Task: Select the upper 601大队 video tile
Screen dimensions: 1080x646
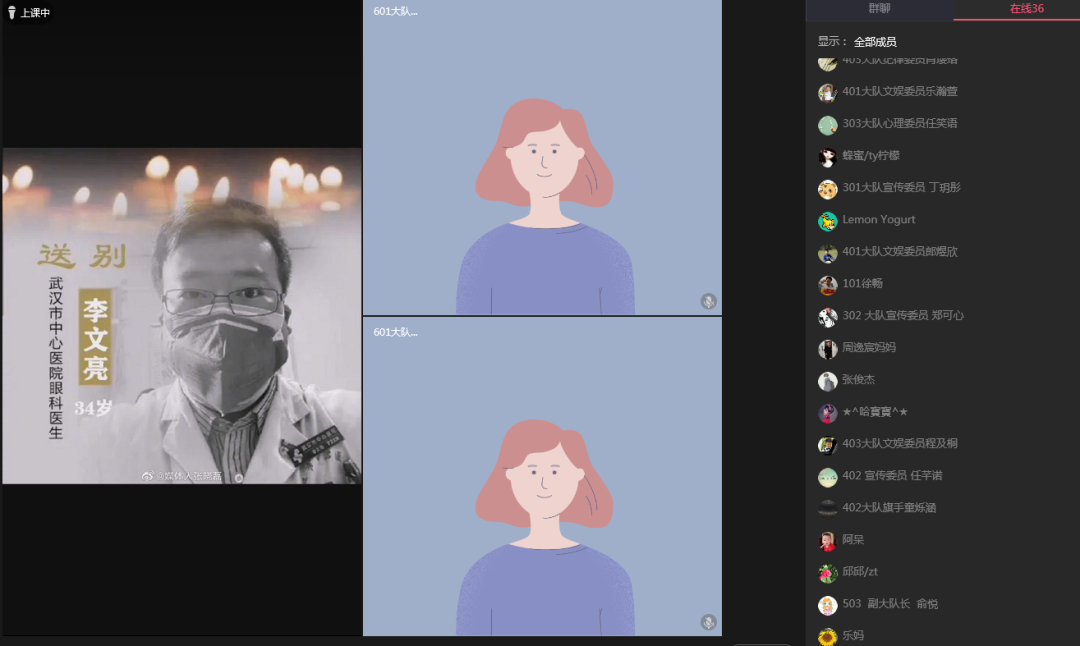Action: pyautogui.click(x=542, y=157)
